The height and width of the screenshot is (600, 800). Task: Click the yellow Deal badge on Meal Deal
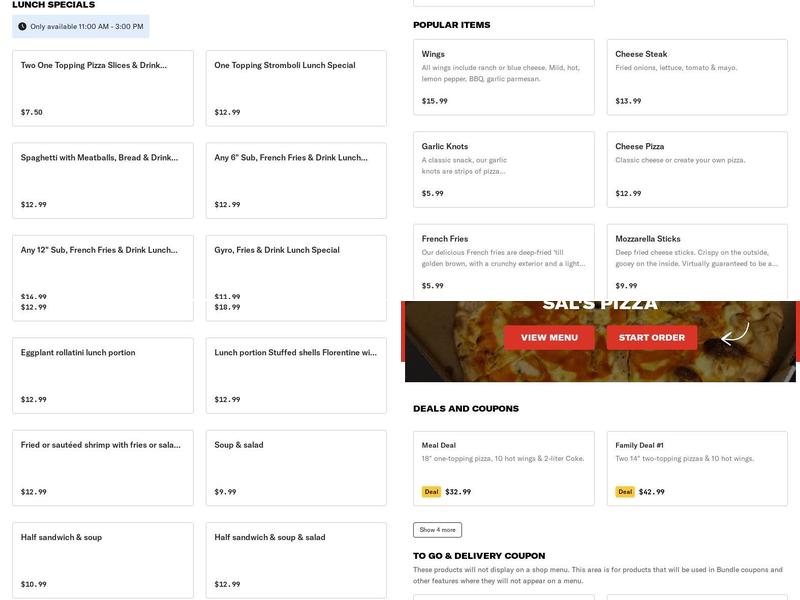click(x=432, y=491)
